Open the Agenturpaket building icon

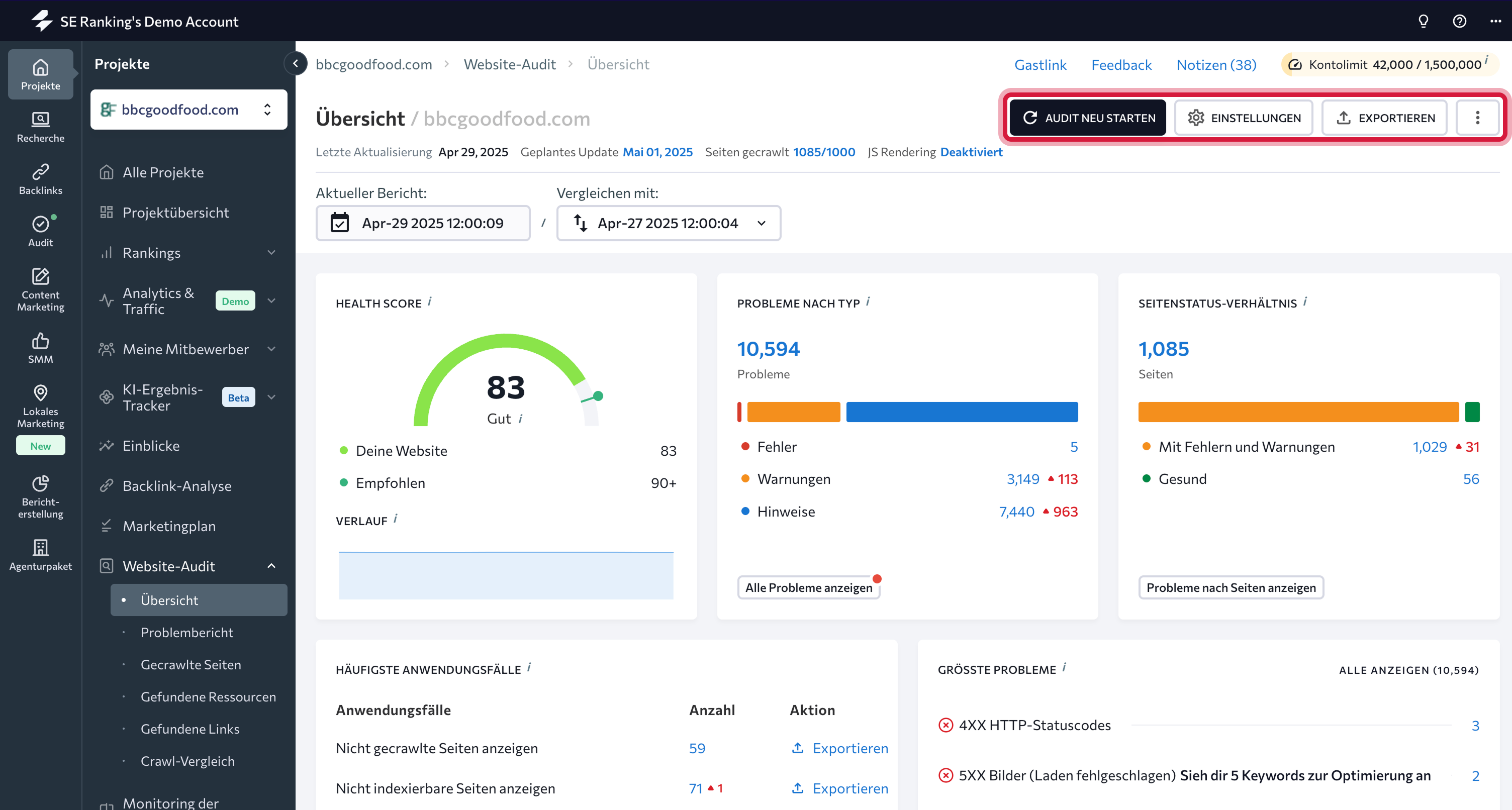(41, 555)
